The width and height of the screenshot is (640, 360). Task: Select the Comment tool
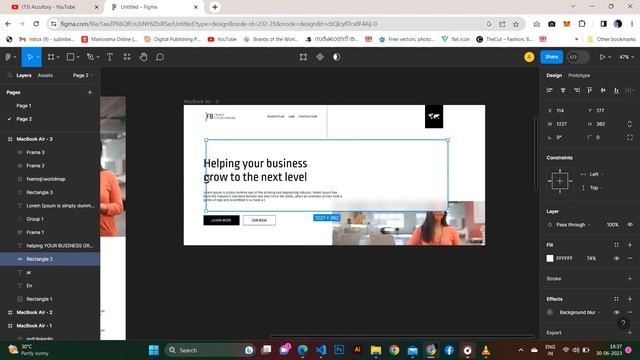tap(160, 57)
